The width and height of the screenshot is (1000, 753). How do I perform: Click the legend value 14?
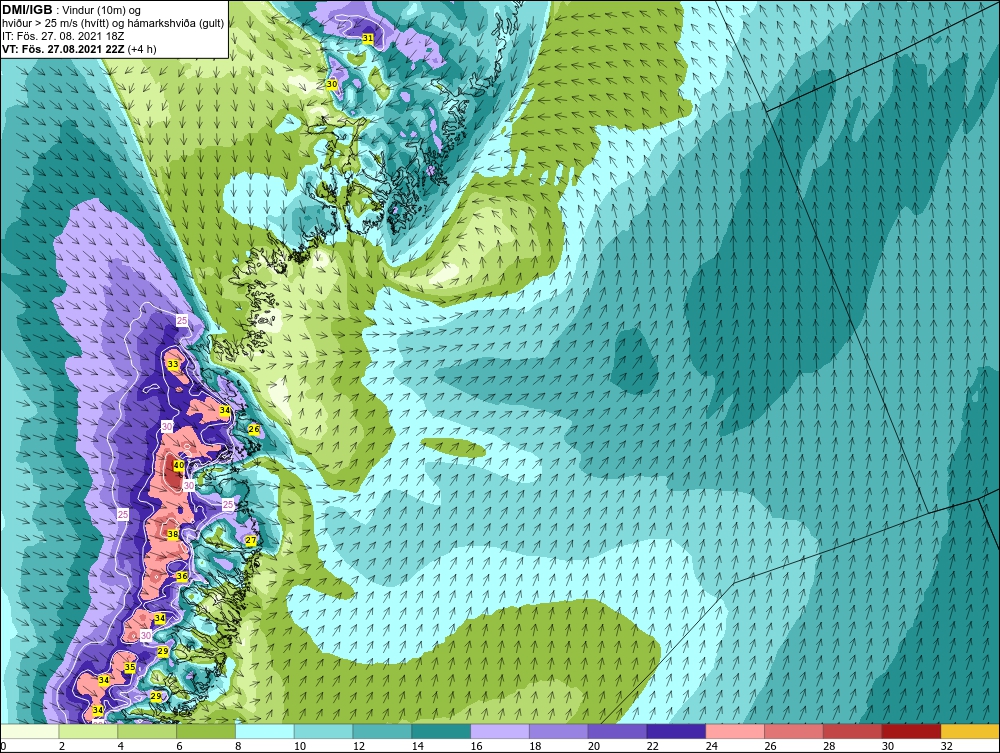417,746
